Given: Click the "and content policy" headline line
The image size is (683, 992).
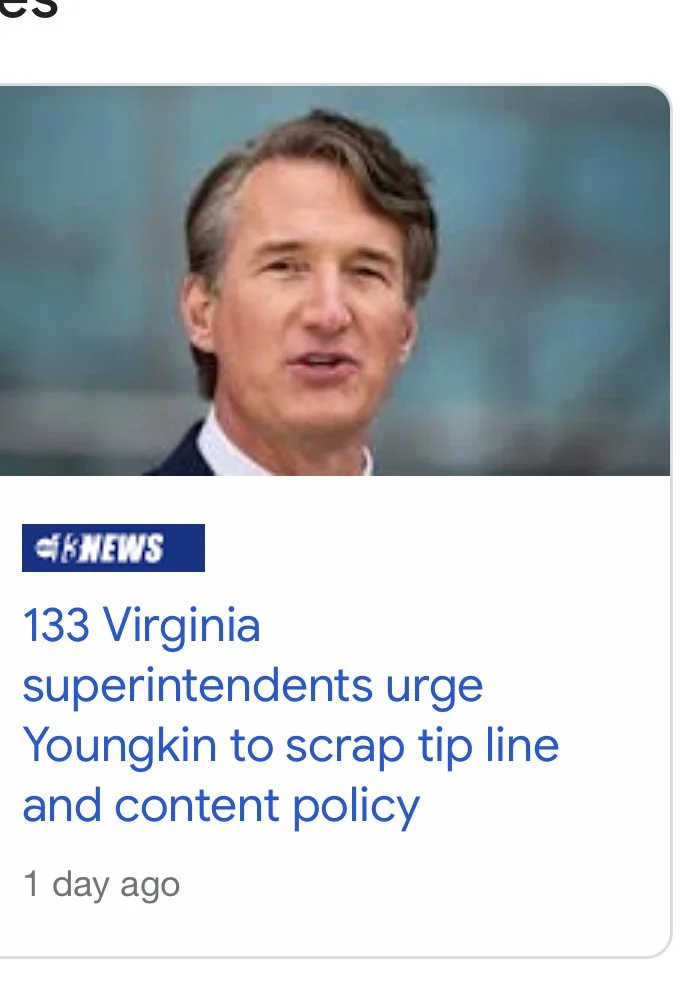Looking at the screenshot, I should [x=221, y=808].
